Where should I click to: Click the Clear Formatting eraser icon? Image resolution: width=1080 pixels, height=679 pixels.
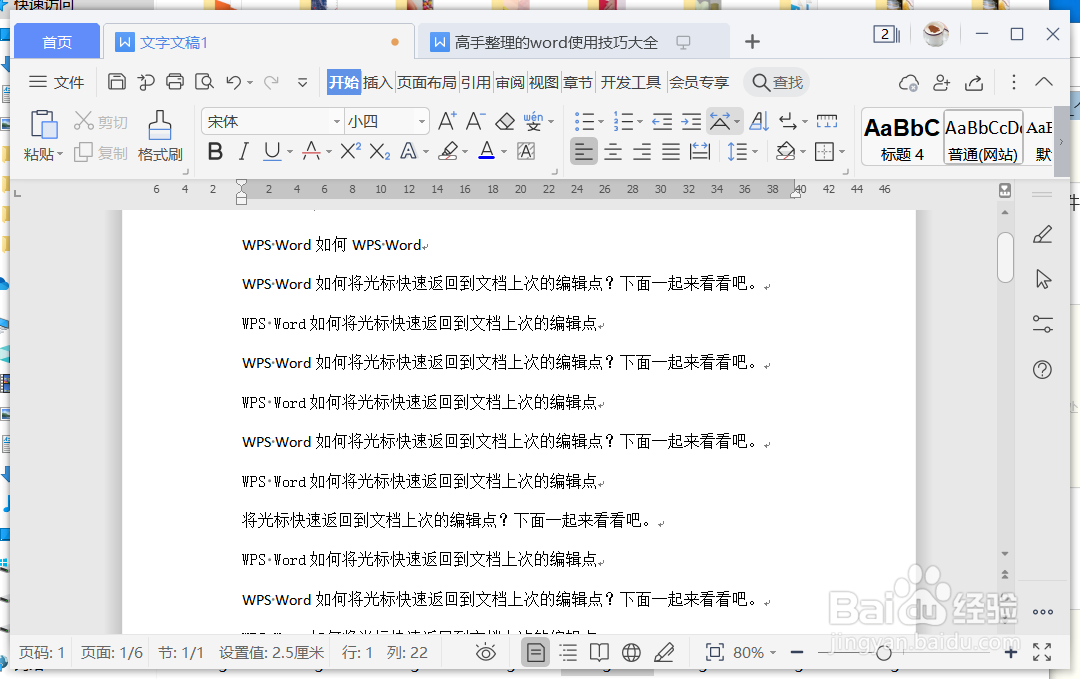pos(505,121)
